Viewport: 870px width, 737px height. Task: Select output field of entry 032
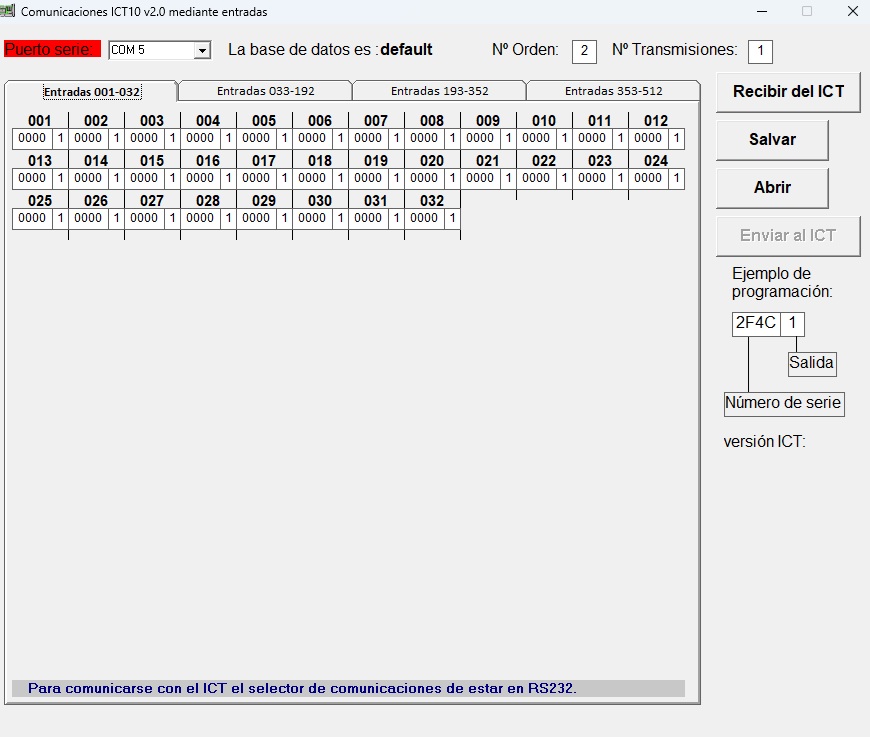tap(453, 218)
